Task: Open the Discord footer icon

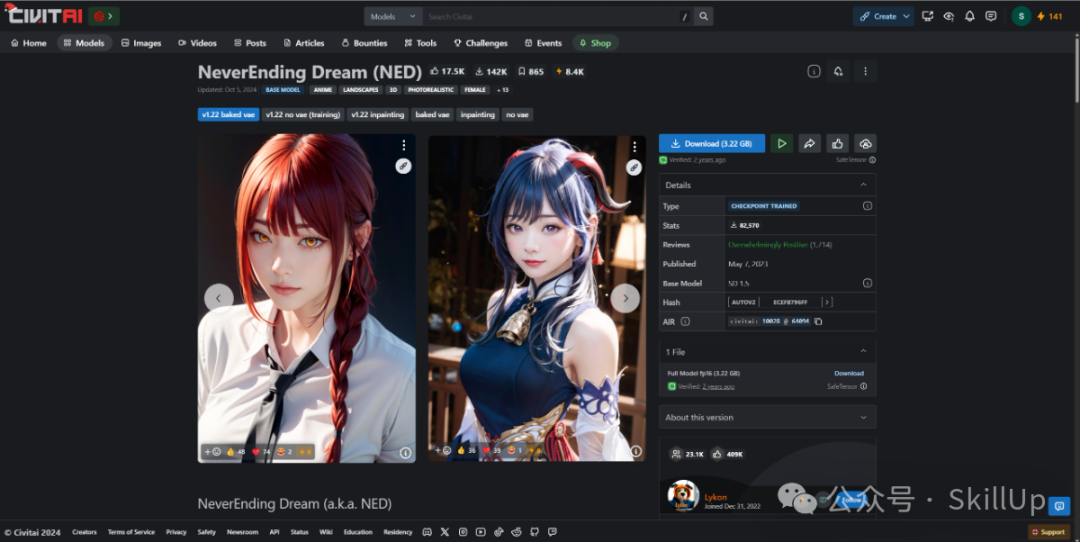Action: (427, 532)
